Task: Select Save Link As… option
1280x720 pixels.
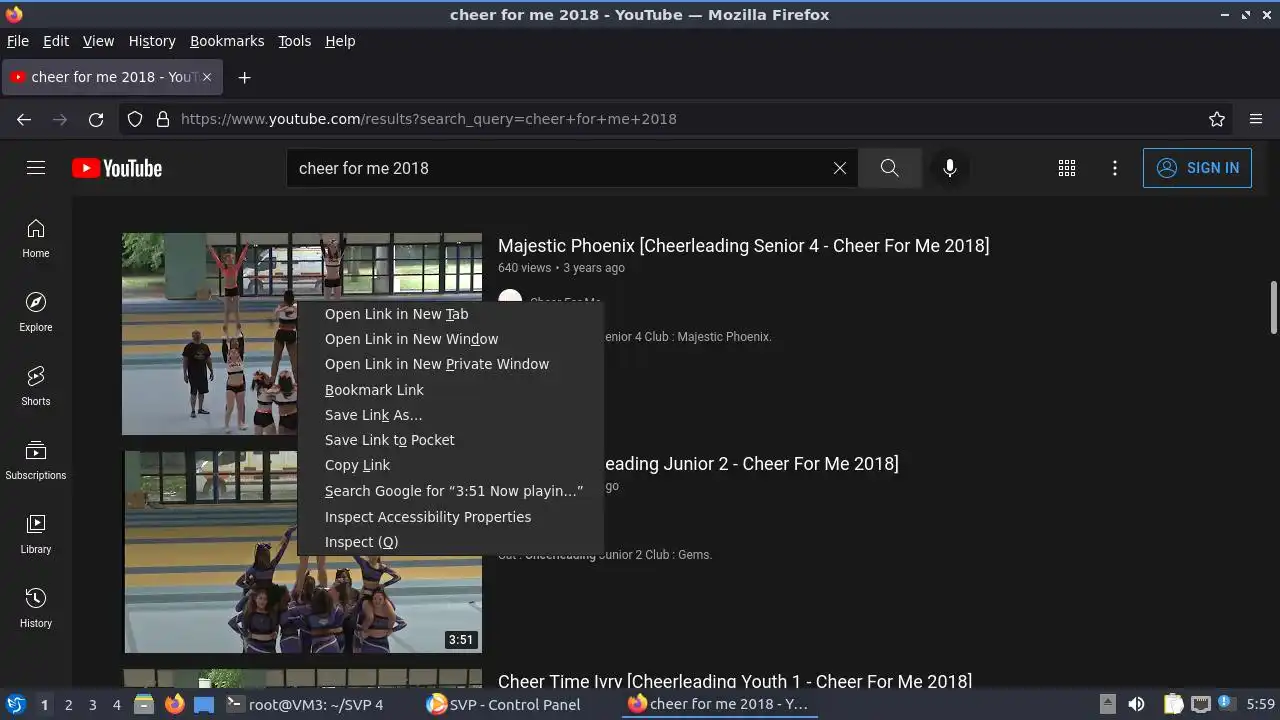Action: tap(450, 415)
